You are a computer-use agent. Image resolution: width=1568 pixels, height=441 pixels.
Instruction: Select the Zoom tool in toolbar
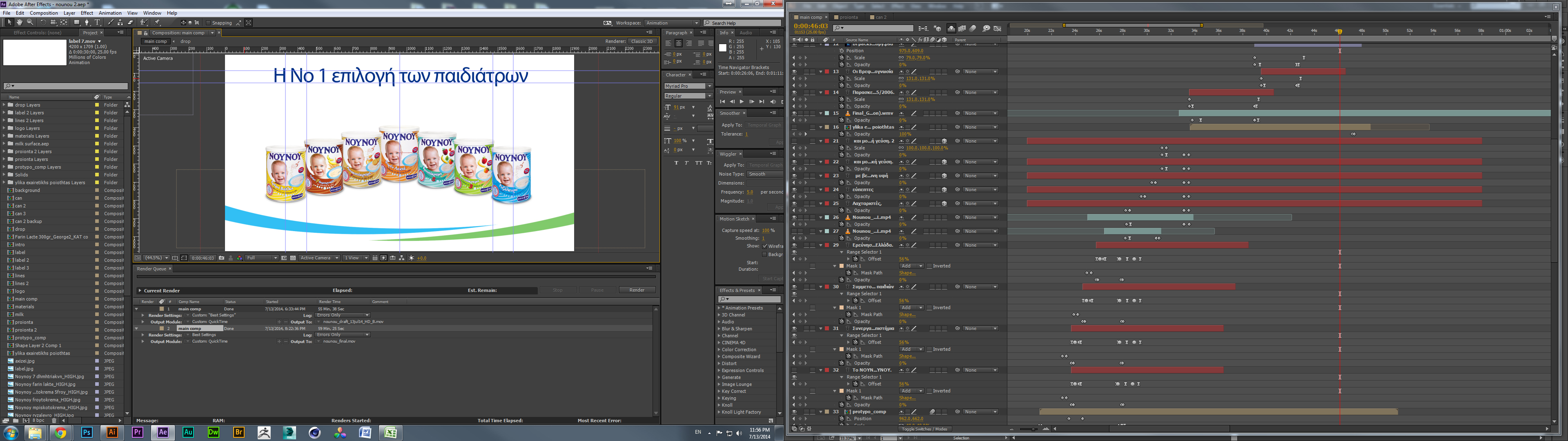click(30, 22)
